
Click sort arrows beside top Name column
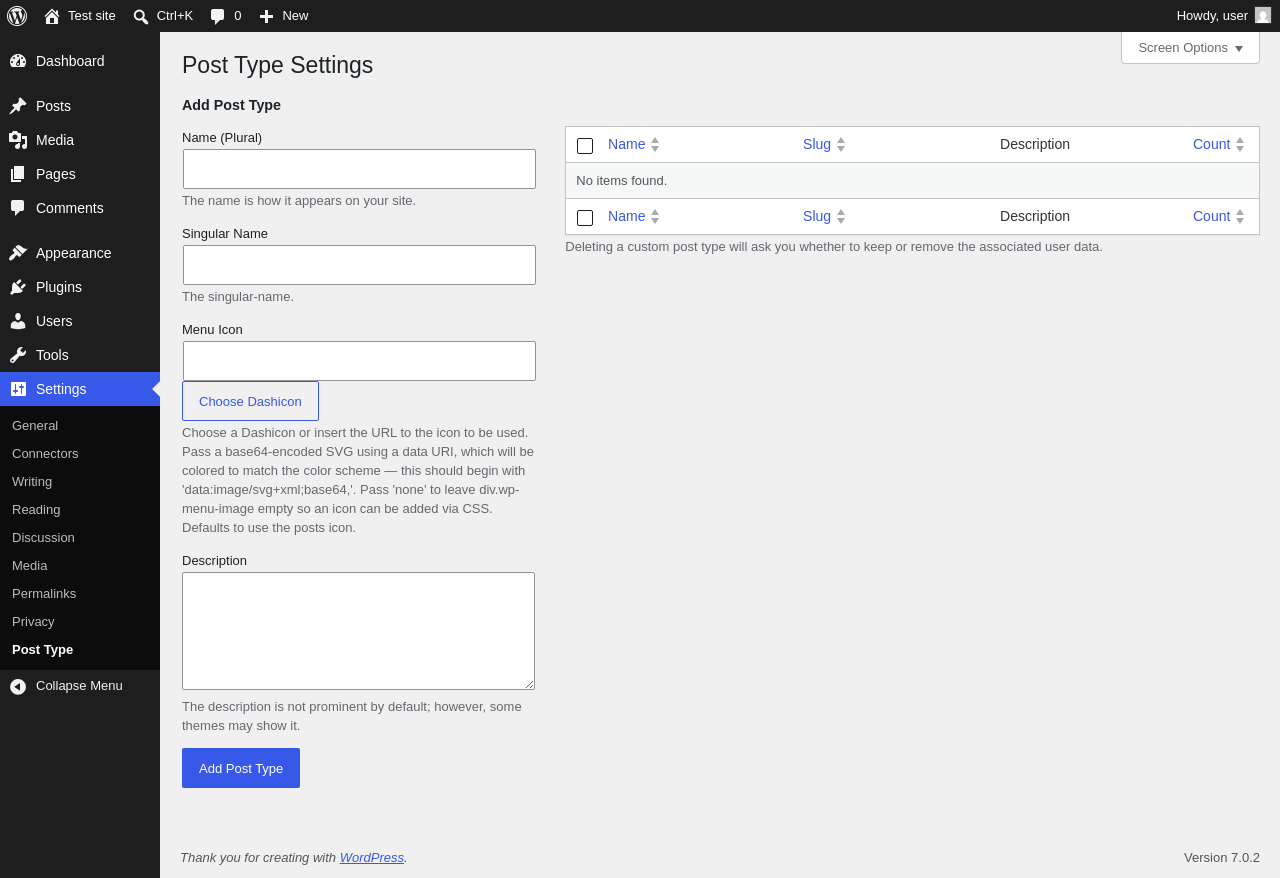pos(655,144)
